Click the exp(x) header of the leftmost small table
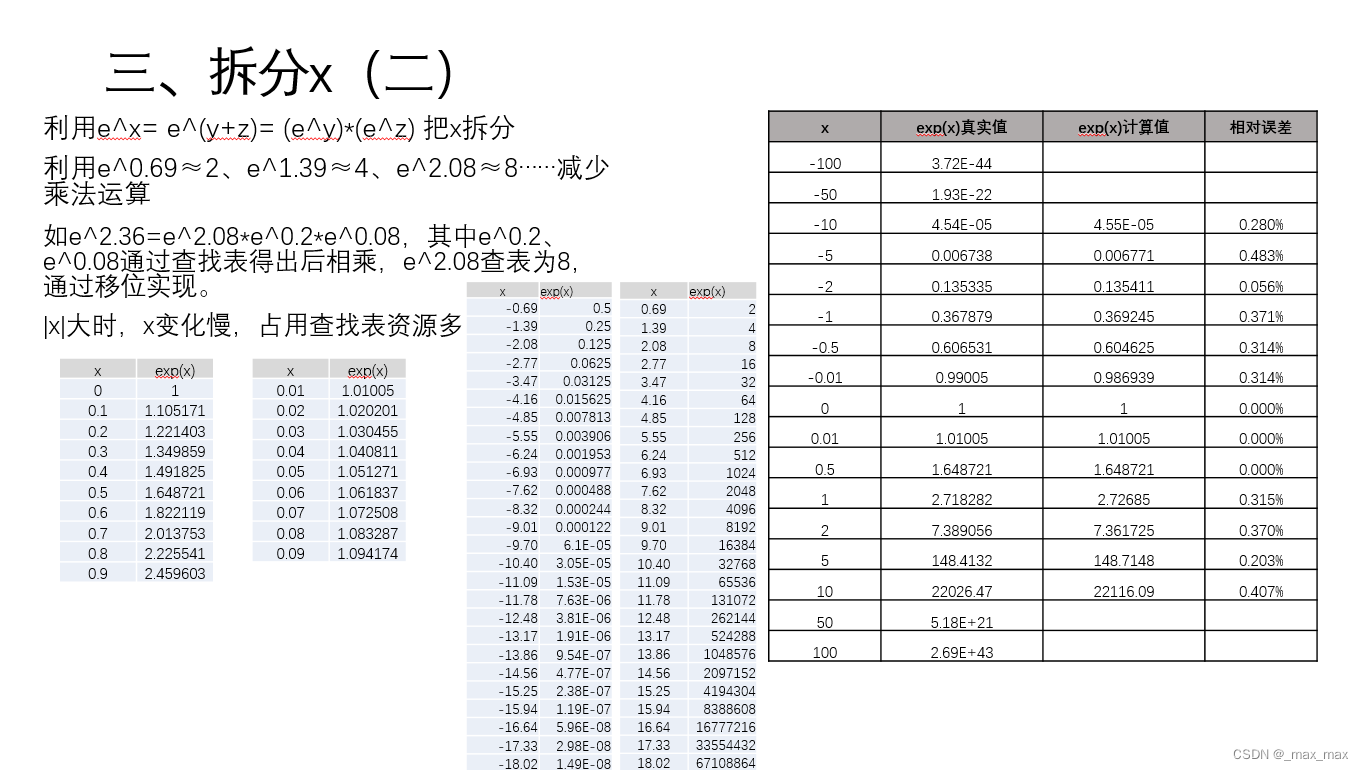The height and width of the screenshot is (770, 1364). pyautogui.click(x=176, y=368)
